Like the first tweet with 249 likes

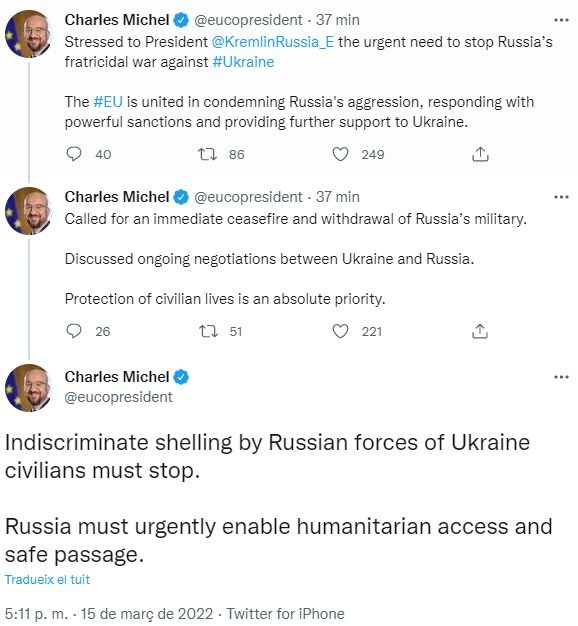[340, 154]
